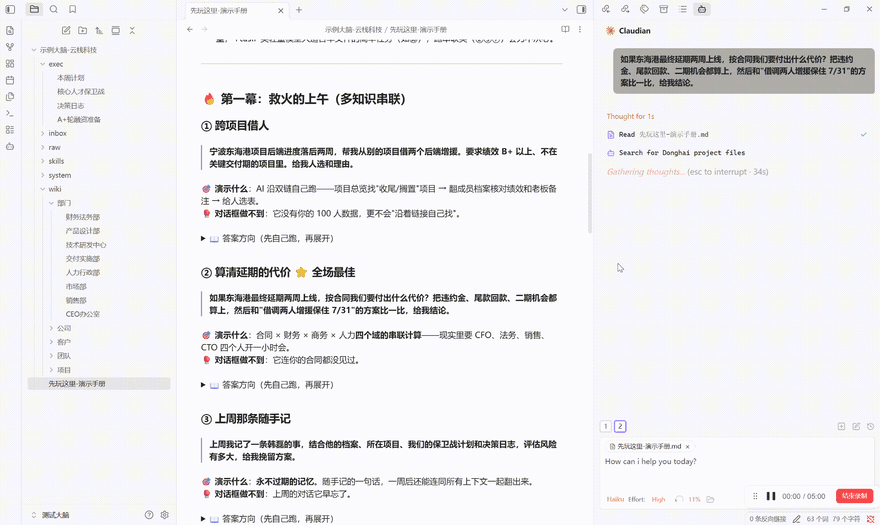The image size is (880, 525).
Task: Open the 本周计划 note
Action: [71, 78]
